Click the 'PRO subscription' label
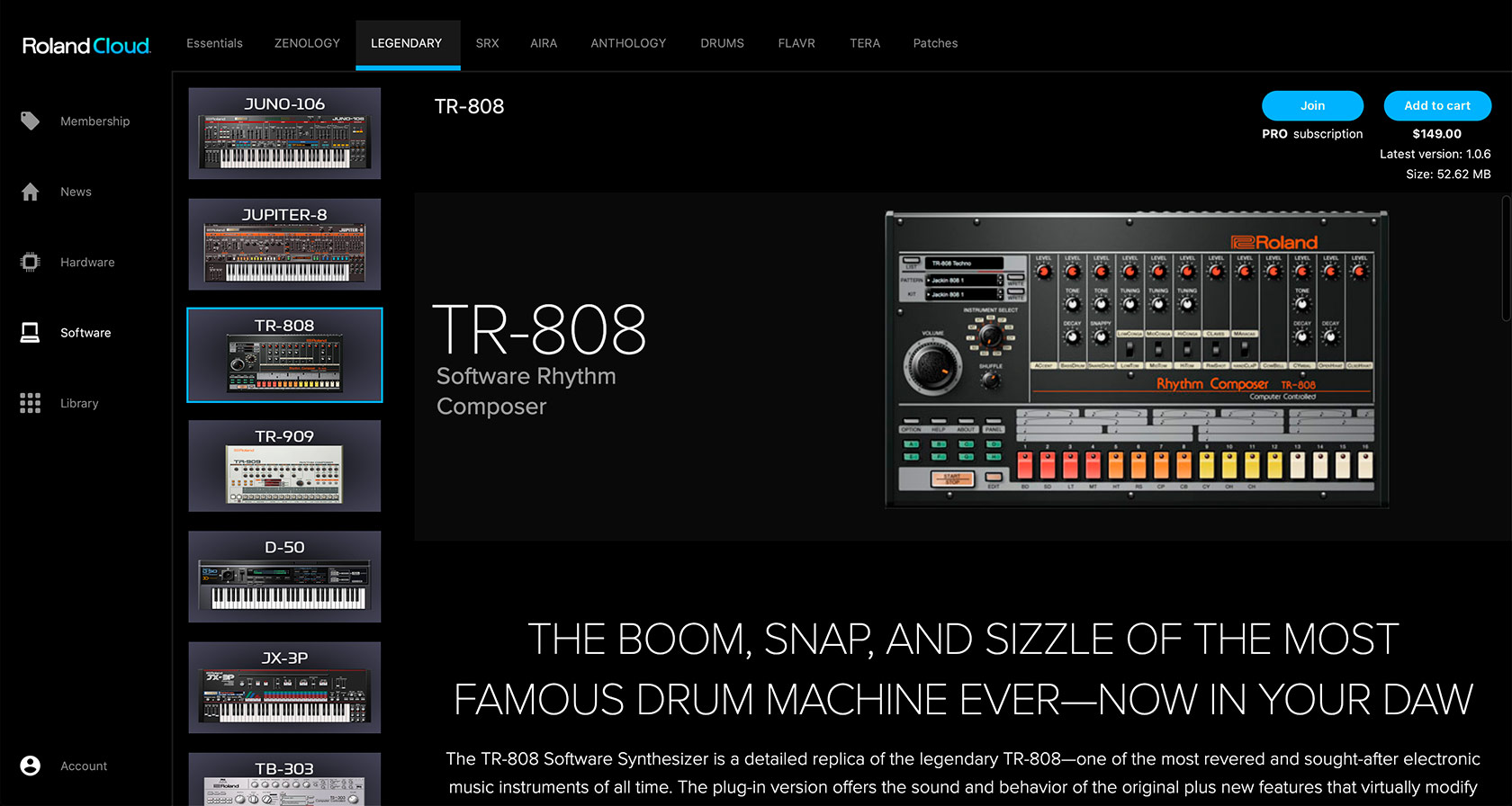 [x=1312, y=134]
